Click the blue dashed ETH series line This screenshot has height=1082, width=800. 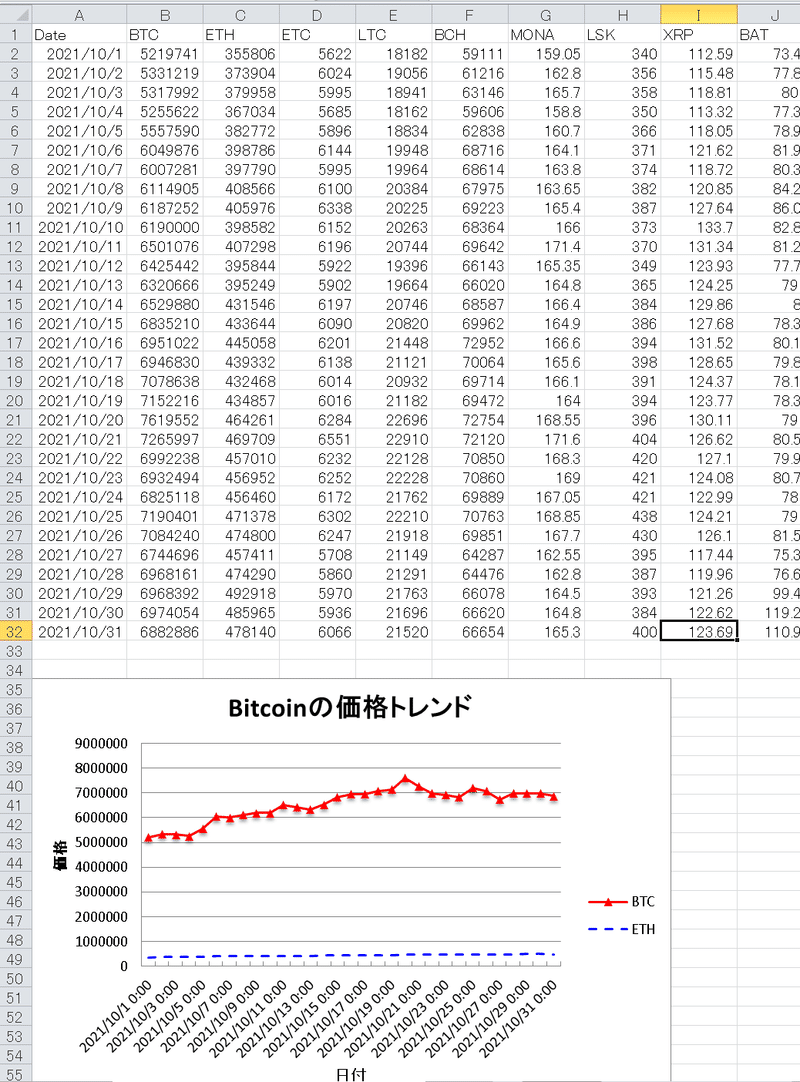point(351,956)
